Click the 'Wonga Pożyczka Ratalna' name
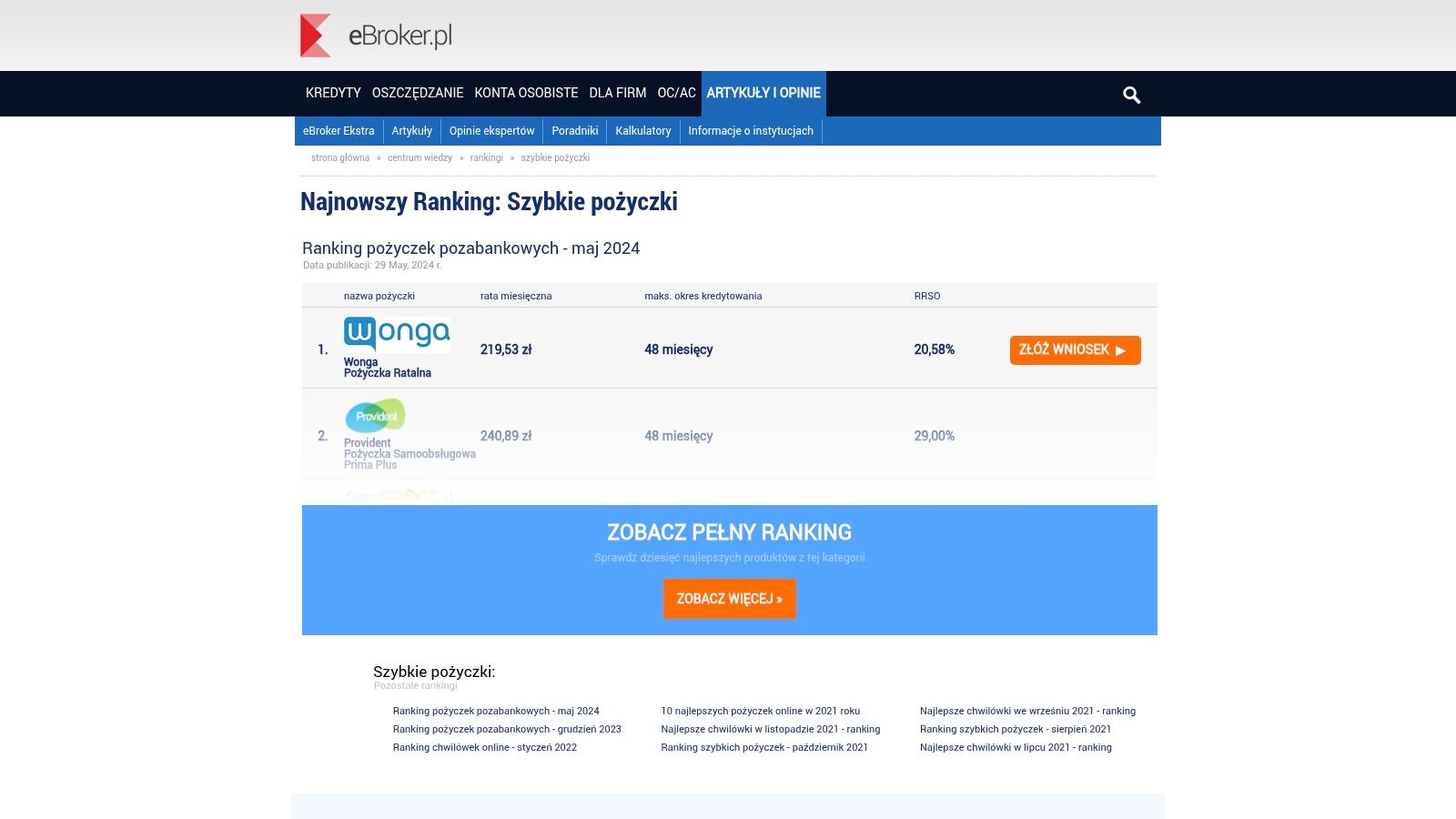The width and height of the screenshot is (1456, 819). tap(388, 368)
